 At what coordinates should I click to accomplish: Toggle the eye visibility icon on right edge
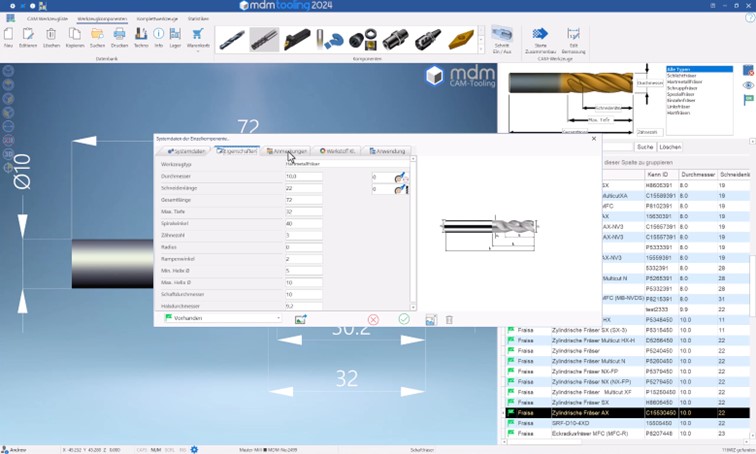(748, 85)
